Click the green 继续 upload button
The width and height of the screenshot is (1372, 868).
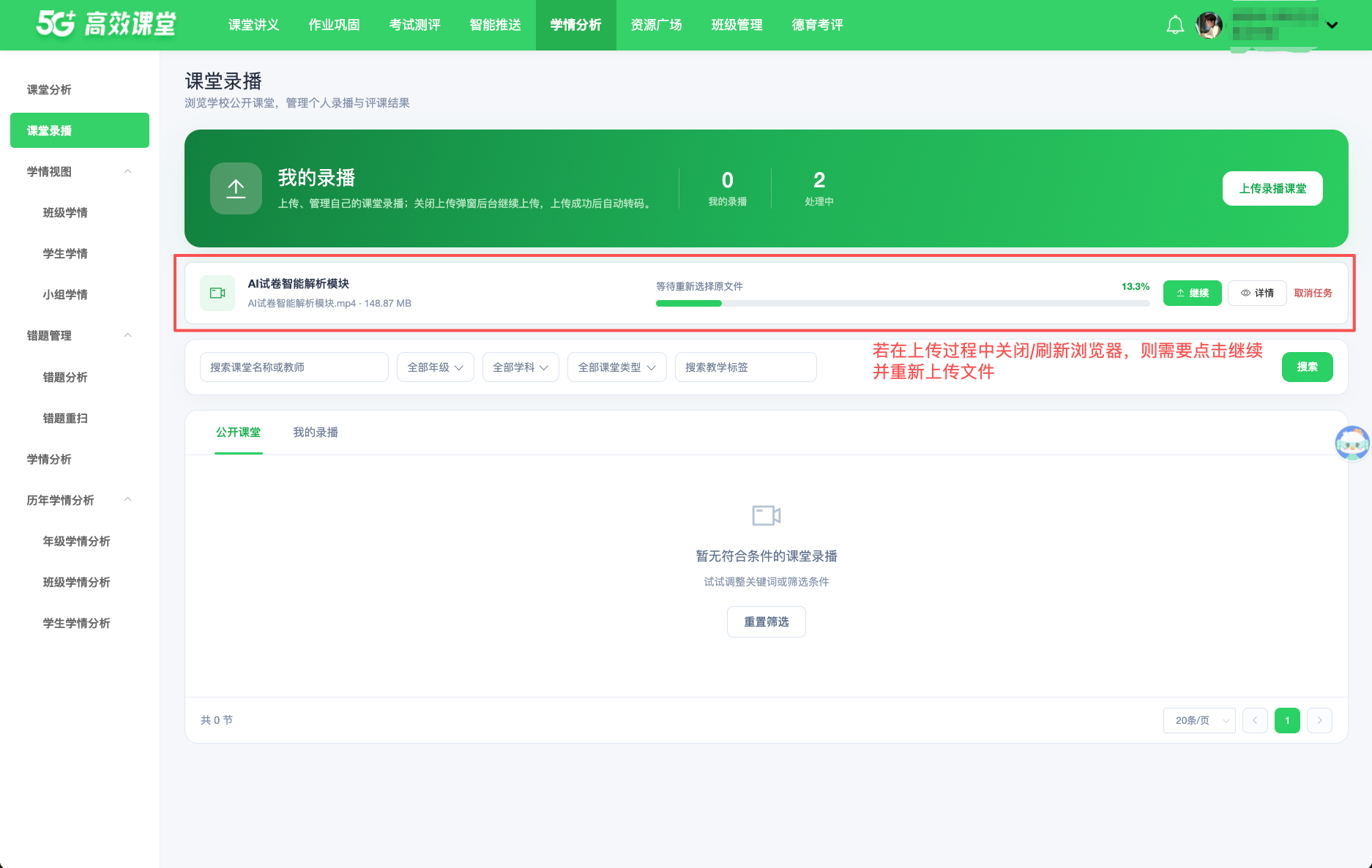click(1193, 293)
